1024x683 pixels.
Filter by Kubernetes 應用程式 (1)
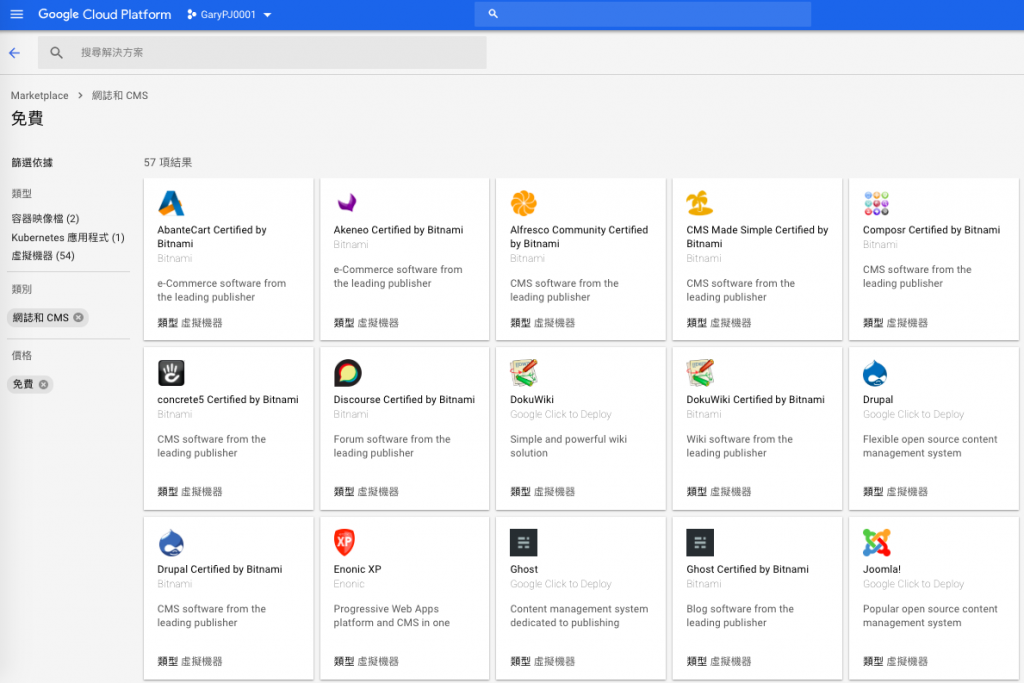pos(68,238)
